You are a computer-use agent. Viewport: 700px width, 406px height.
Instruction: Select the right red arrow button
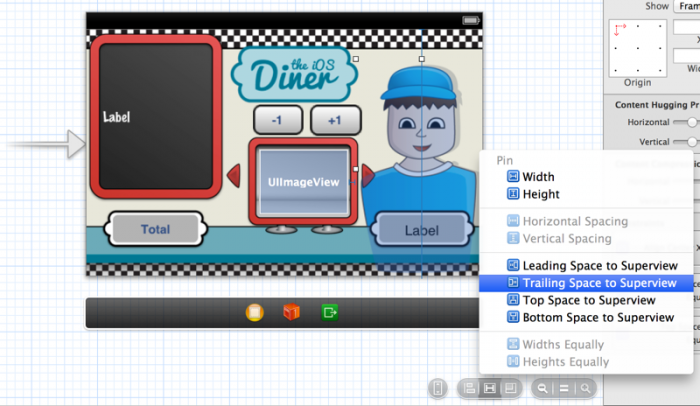(x=368, y=176)
